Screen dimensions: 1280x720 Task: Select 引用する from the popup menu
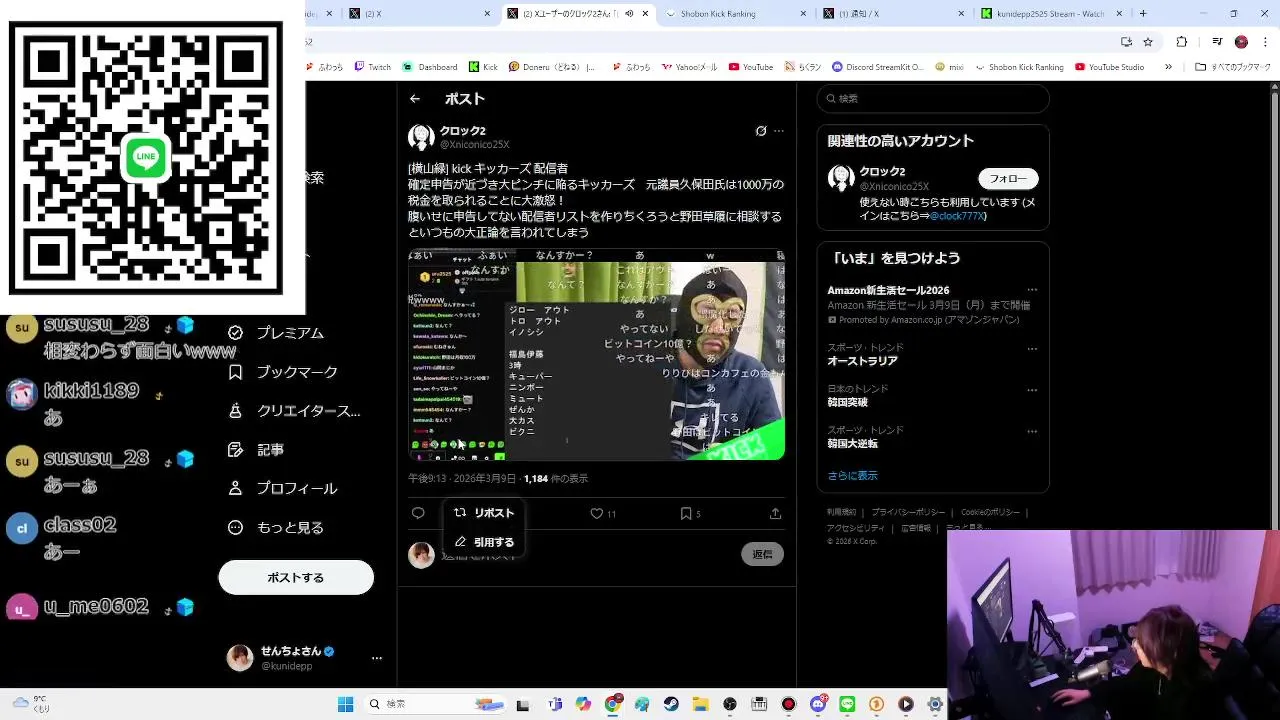click(x=484, y=542)
